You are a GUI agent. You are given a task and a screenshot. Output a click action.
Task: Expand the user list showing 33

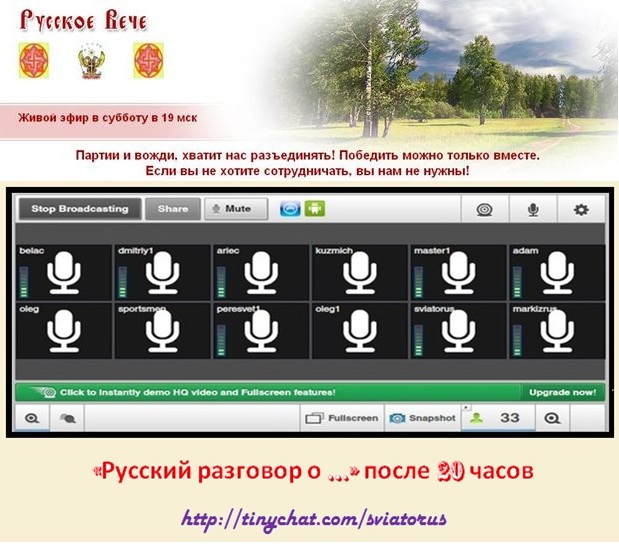[x=497, y=418]
